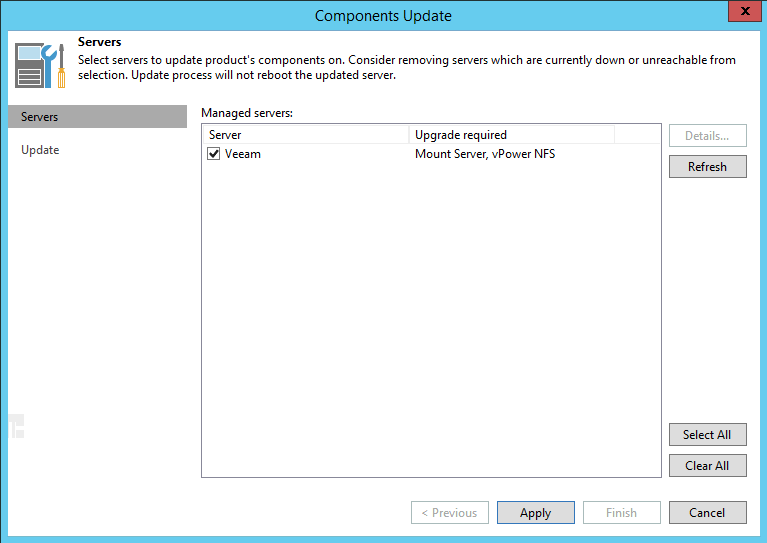Toggle the Veeam server checkbox
Screen dimensions: 767x543
point(213,154)
